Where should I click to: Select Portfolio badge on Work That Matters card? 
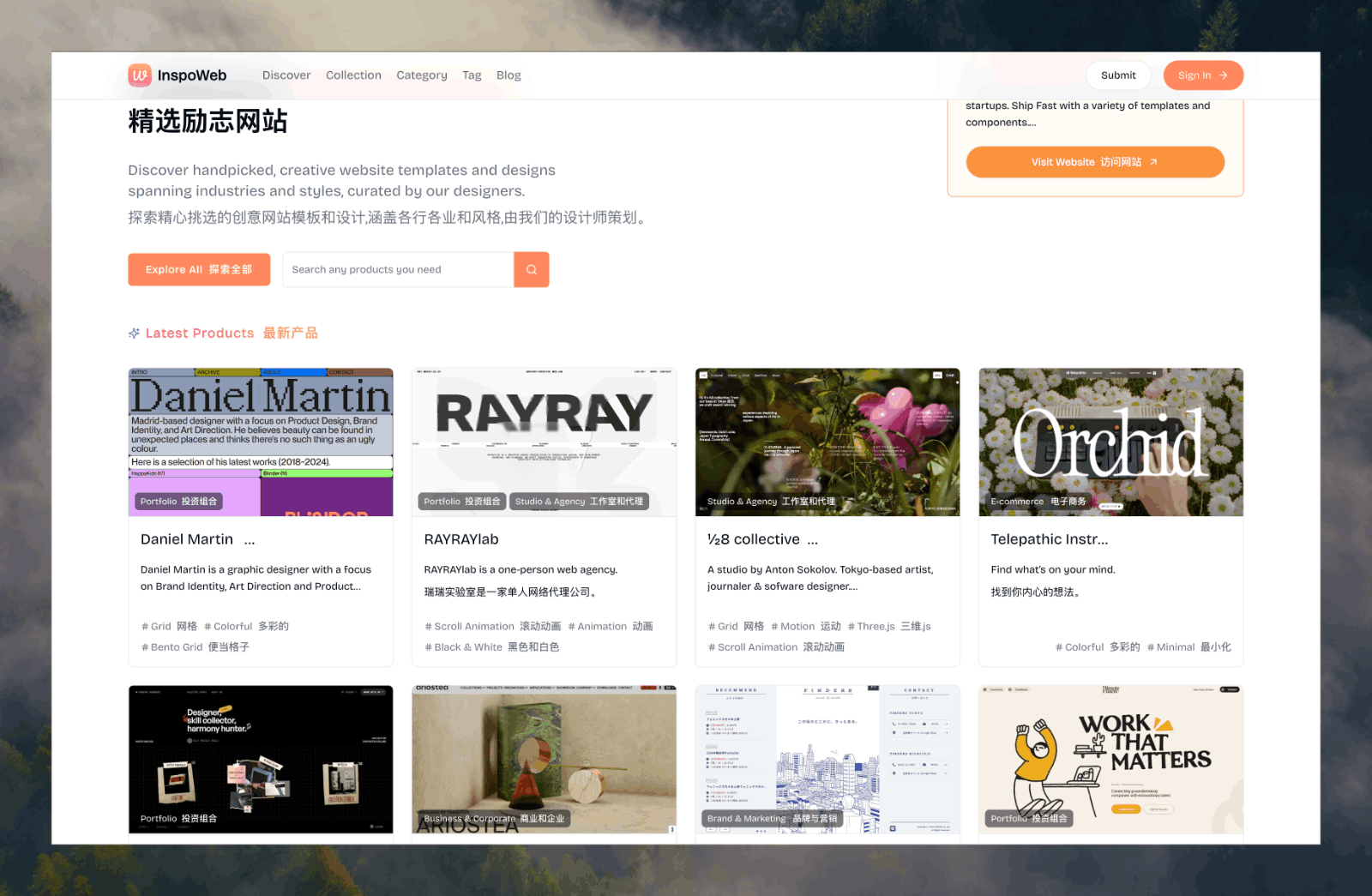coord(1029,819)
